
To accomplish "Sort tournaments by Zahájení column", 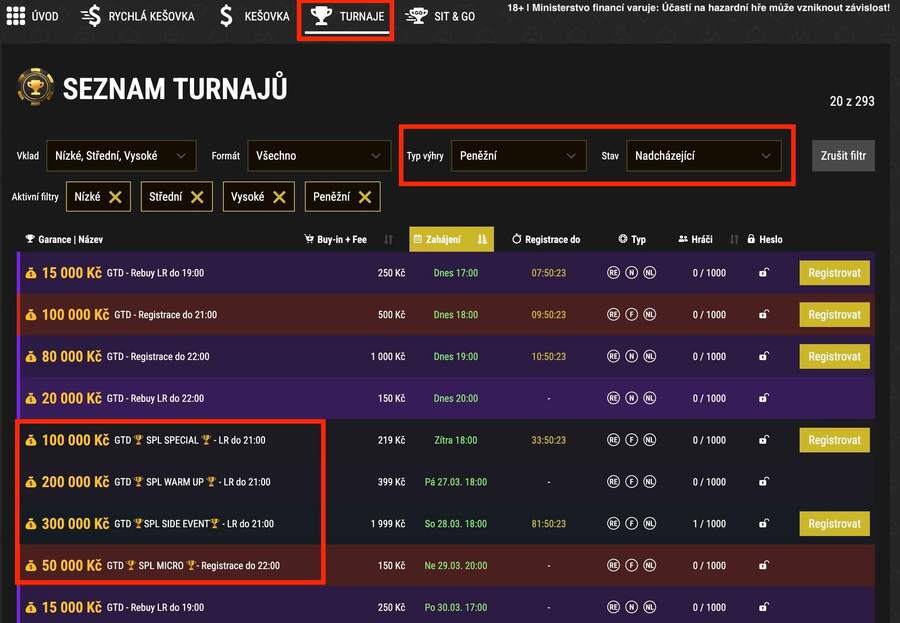I will tap(451, 240).
